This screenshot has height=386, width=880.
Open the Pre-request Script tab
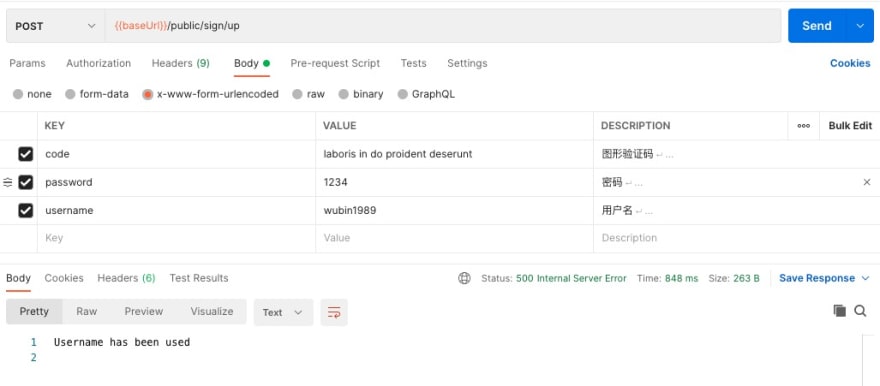335,63
